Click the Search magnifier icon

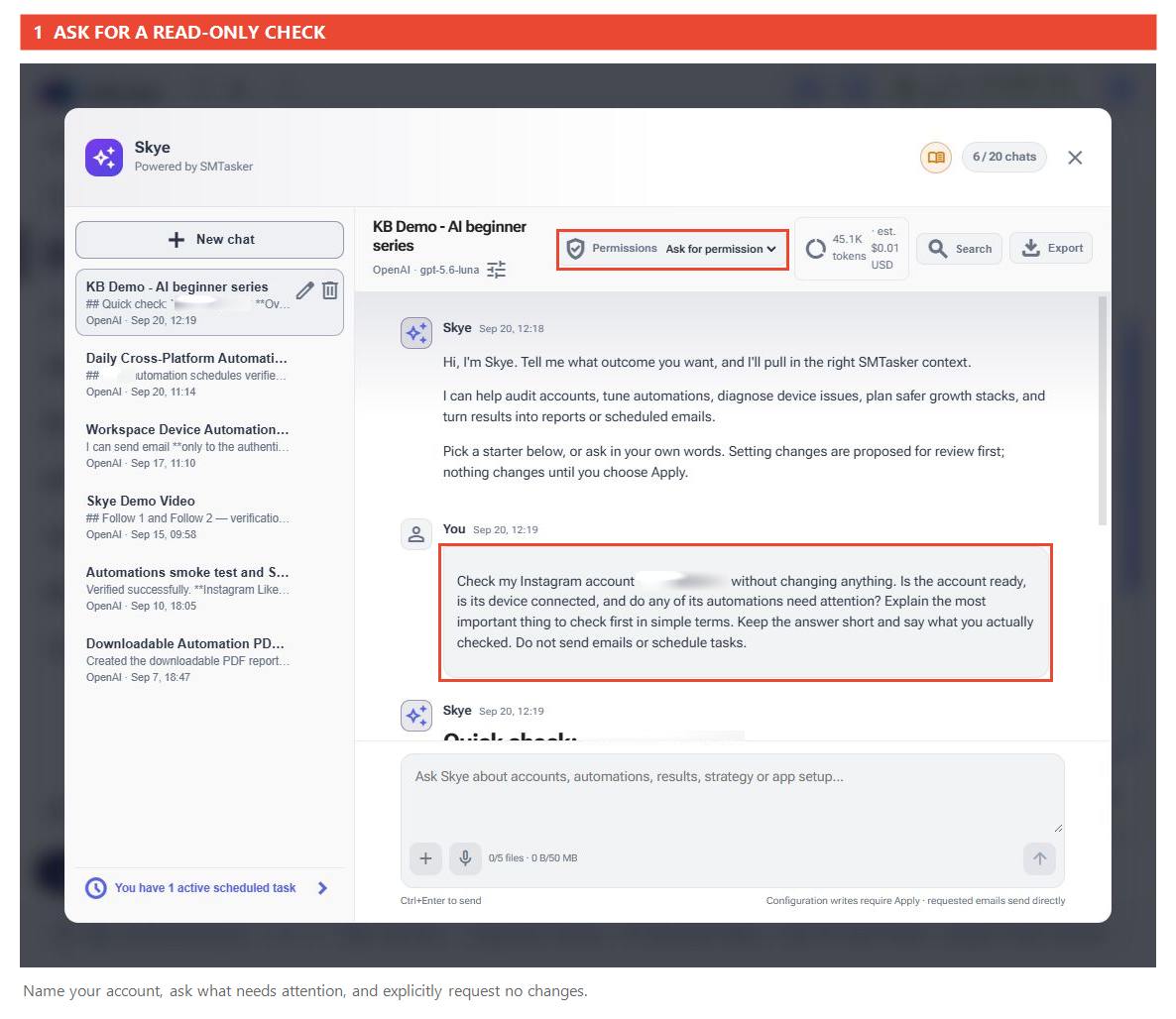coord(937,248)
